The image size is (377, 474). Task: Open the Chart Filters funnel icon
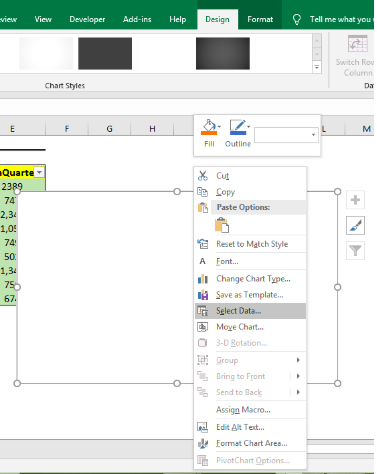355,251
